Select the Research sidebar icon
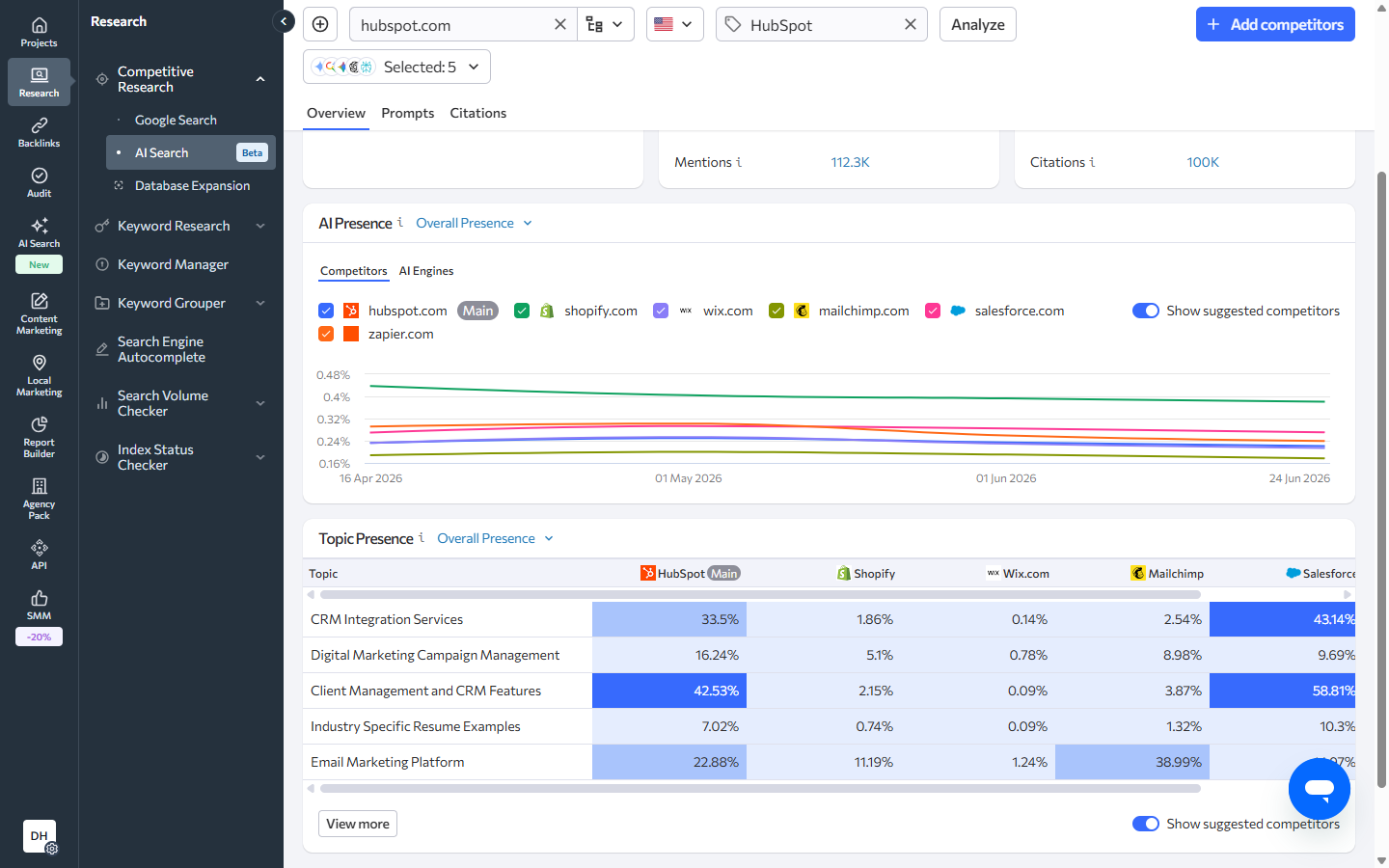Viewport: 1389px width, 868px height. pos(39,82)
